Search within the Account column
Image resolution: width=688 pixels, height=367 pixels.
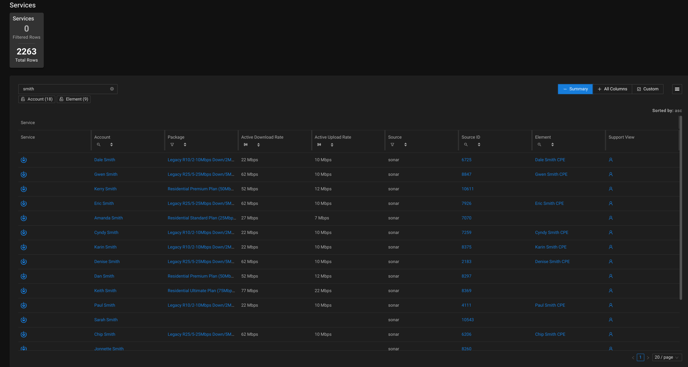[x=99, y=144]
